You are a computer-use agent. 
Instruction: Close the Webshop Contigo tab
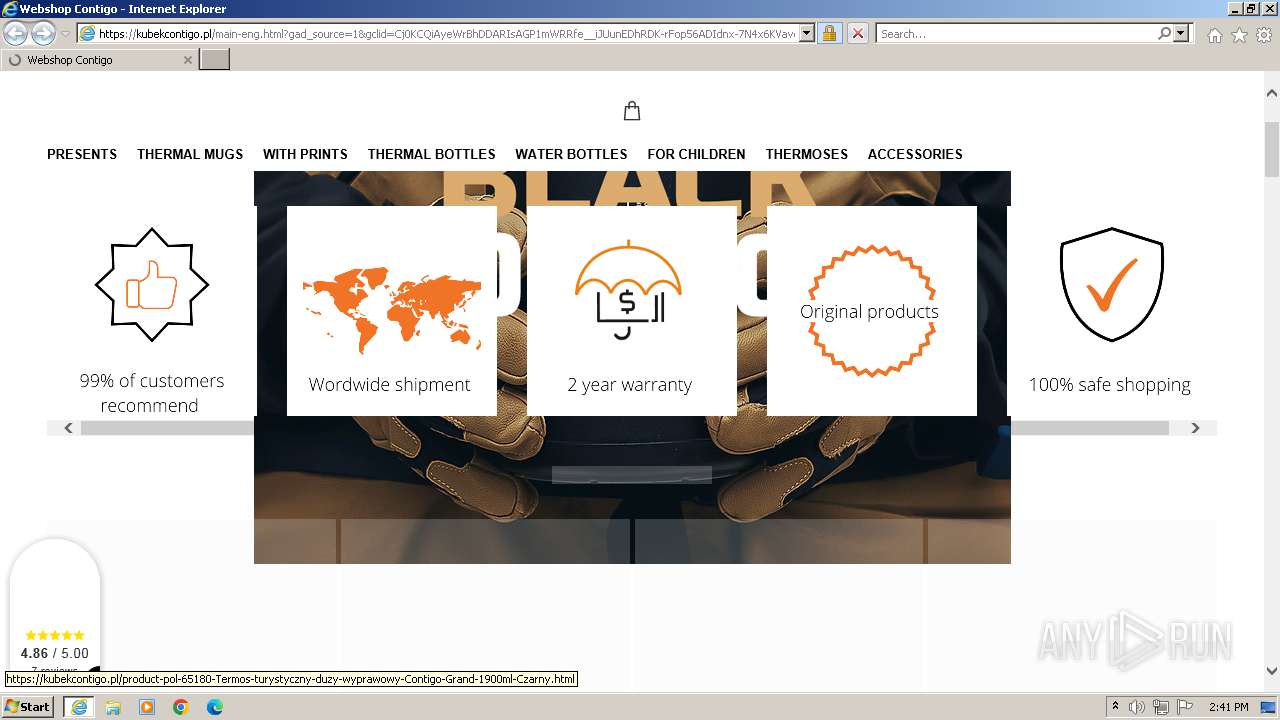click(187, 60)
